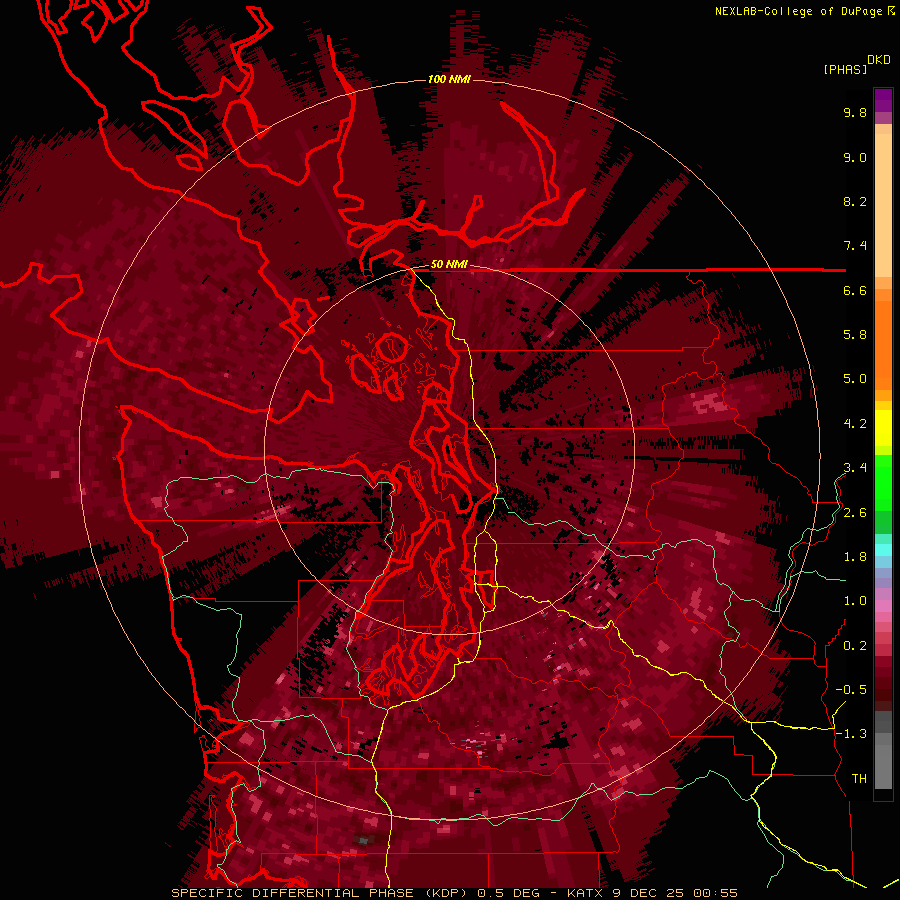This screenshot has height=900, width=900.
Task: Click the 5.8 value on color scale
Action: (x=855, y=335)
